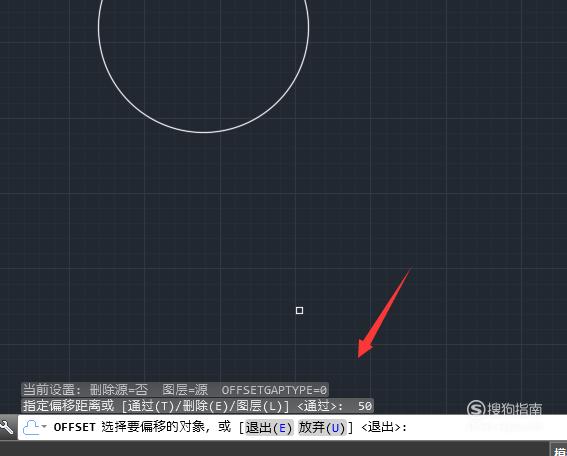Click the recent commands cloud icon
The height and width of the screenshot is (456, 567).
click(x=31, y=427)
